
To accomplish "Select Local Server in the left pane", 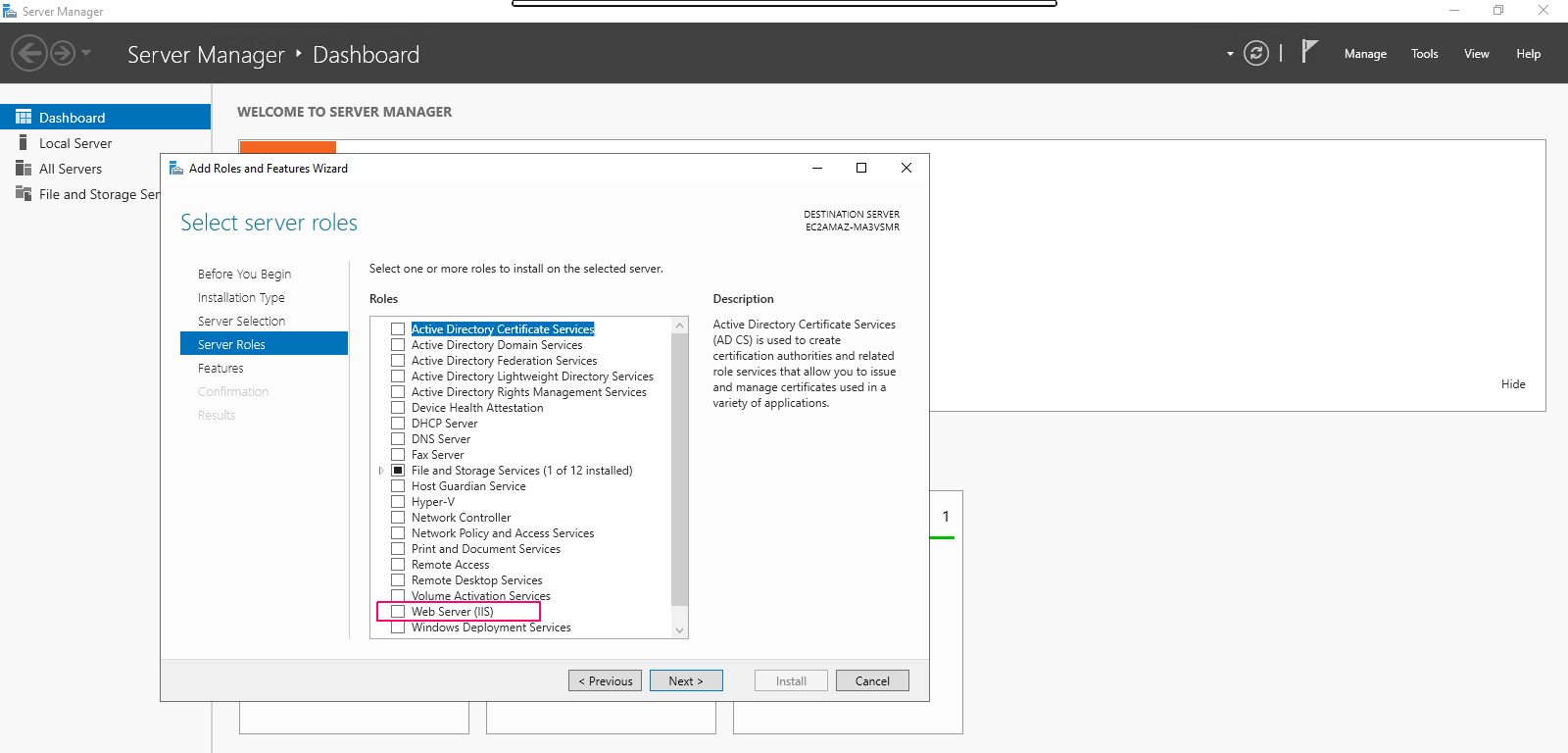I will click(x=75, y=143).
